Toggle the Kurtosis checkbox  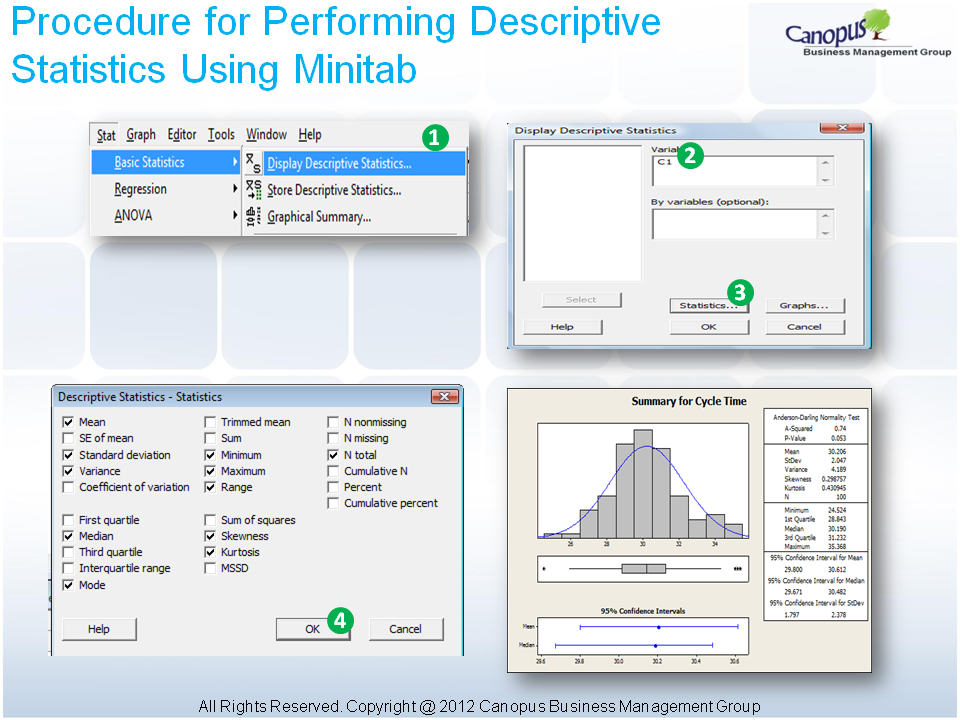point(210,552)
